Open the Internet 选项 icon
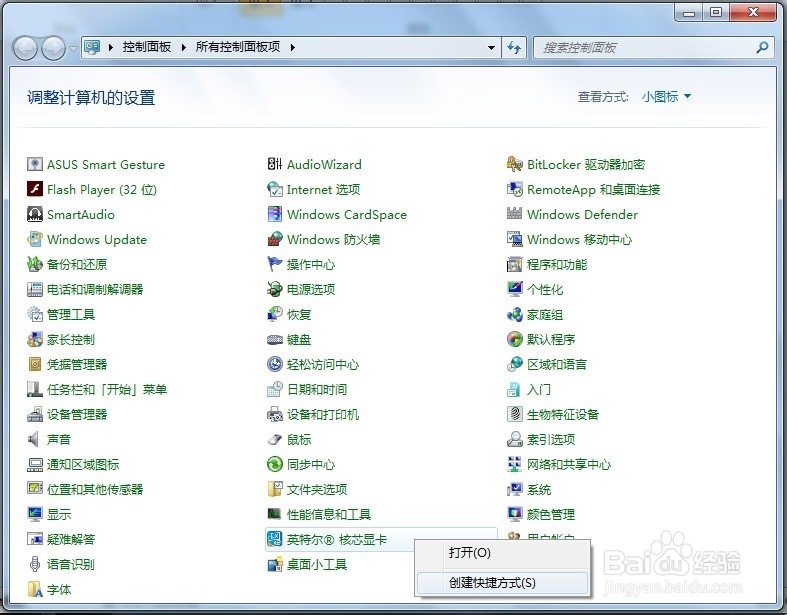 (275, 189)
